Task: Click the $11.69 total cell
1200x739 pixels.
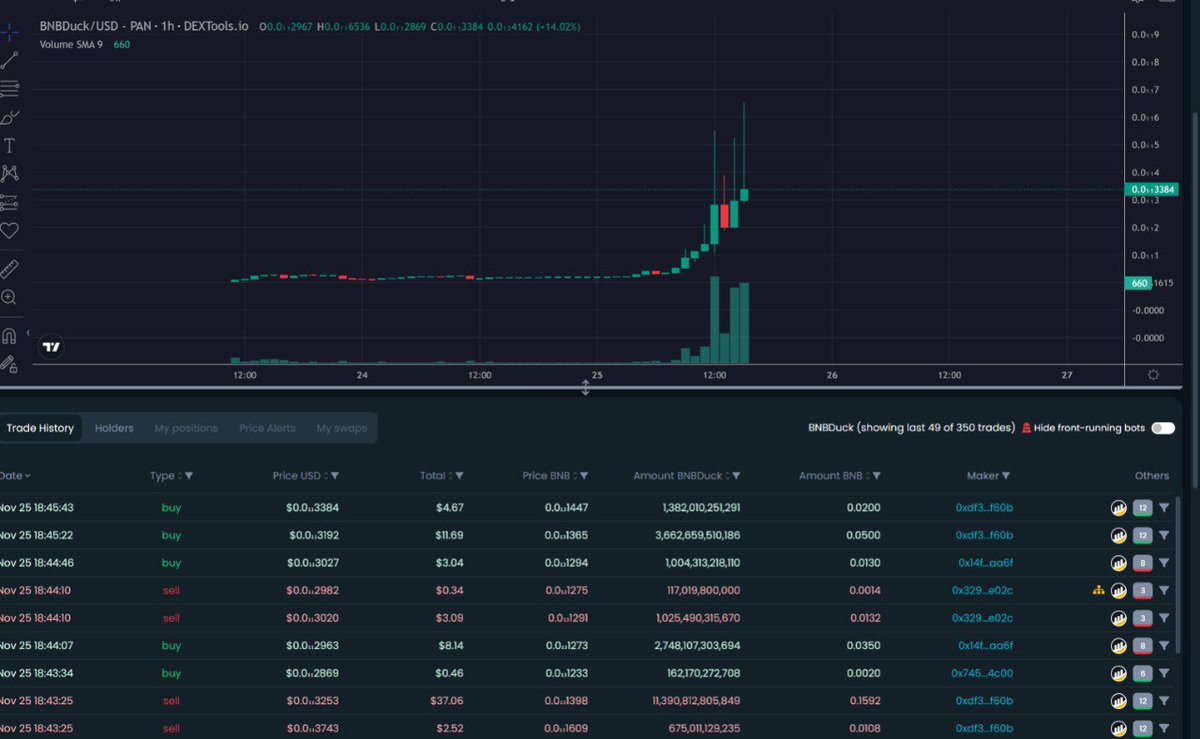Action: point(447,535)
